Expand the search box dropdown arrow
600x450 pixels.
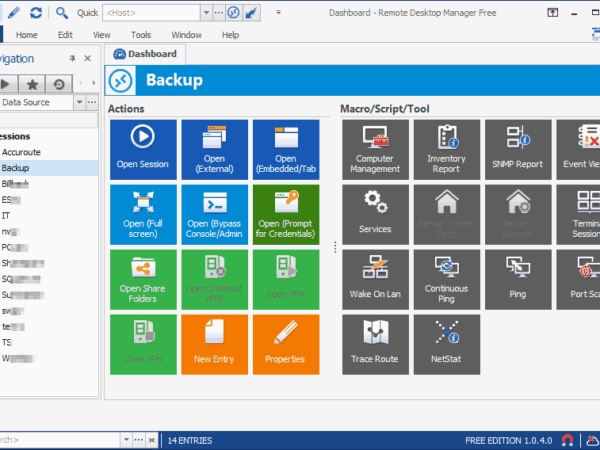pyautogui.click(x=126, y=440)
